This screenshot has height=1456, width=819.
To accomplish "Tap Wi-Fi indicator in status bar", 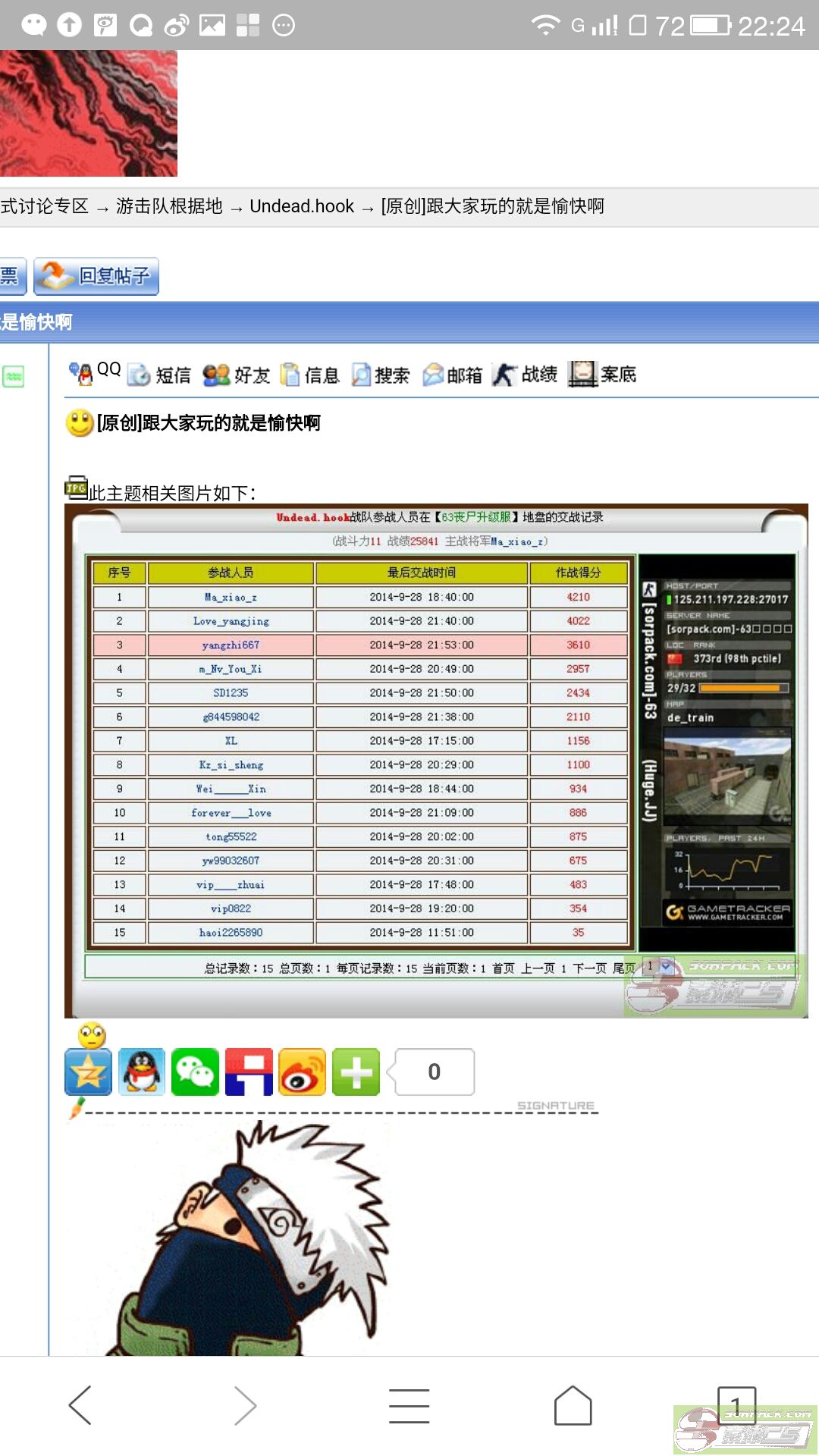I will [x=544, y=25].
